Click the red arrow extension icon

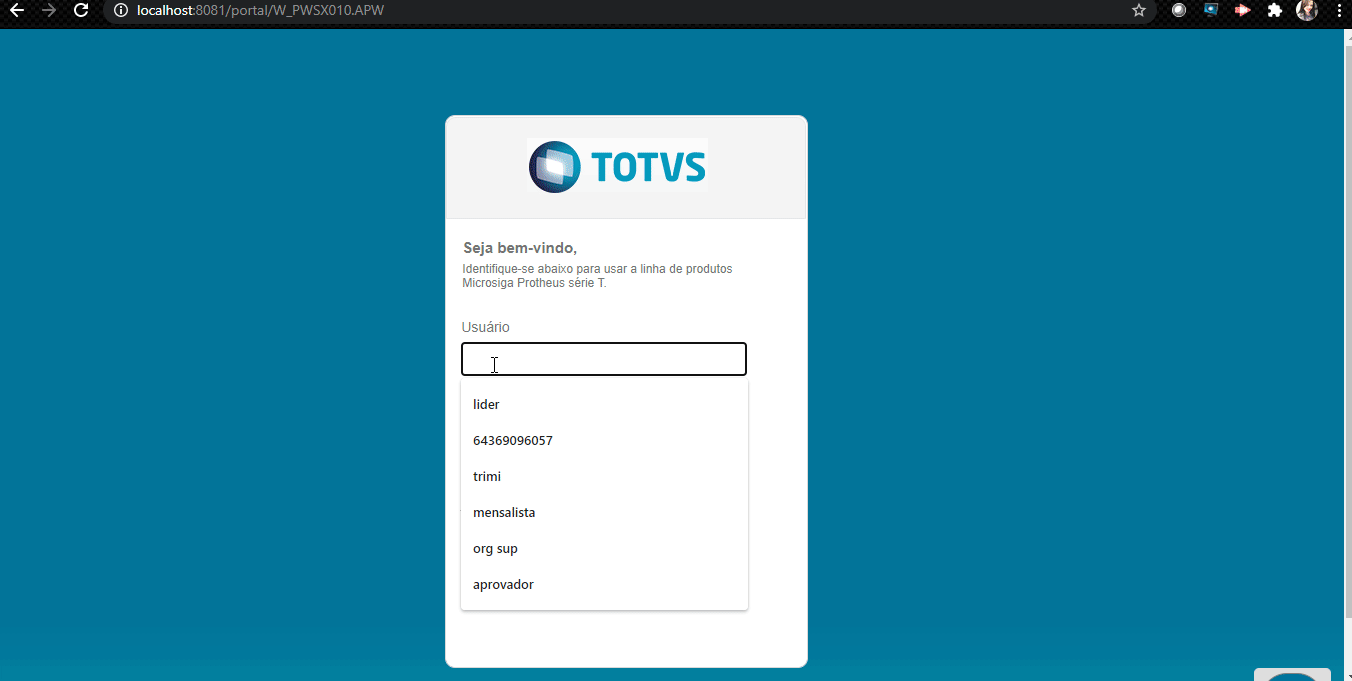(x=1242, y=10)
